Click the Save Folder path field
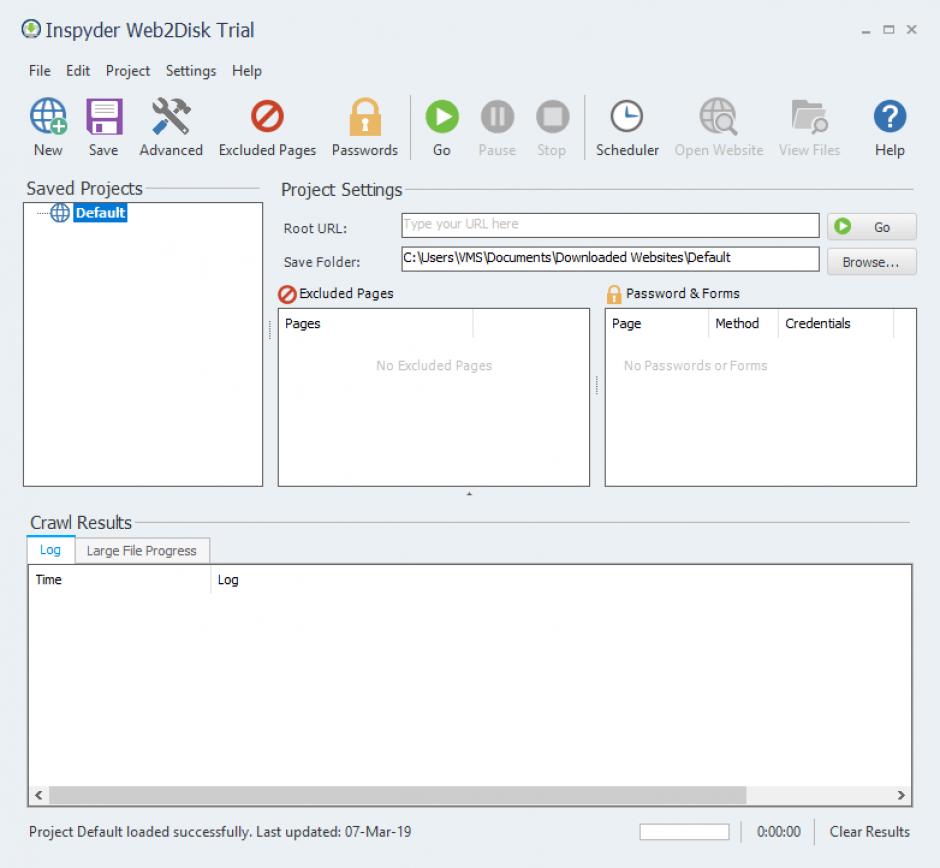940x868 pixels. (x=610, y=258)
